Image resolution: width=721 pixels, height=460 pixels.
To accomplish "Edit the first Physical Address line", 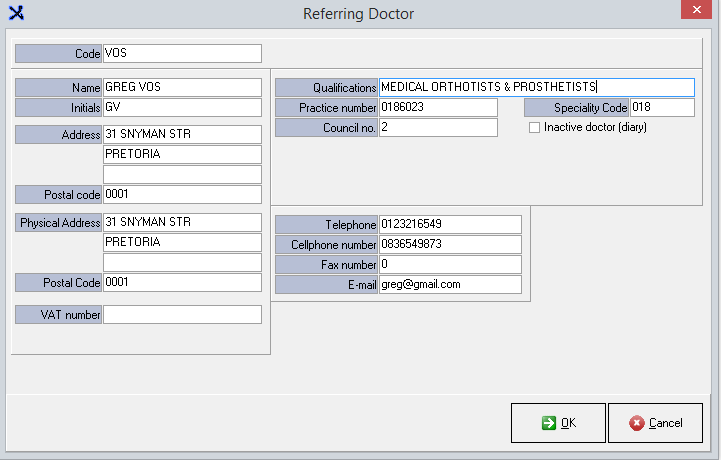I will coord(182,223).
